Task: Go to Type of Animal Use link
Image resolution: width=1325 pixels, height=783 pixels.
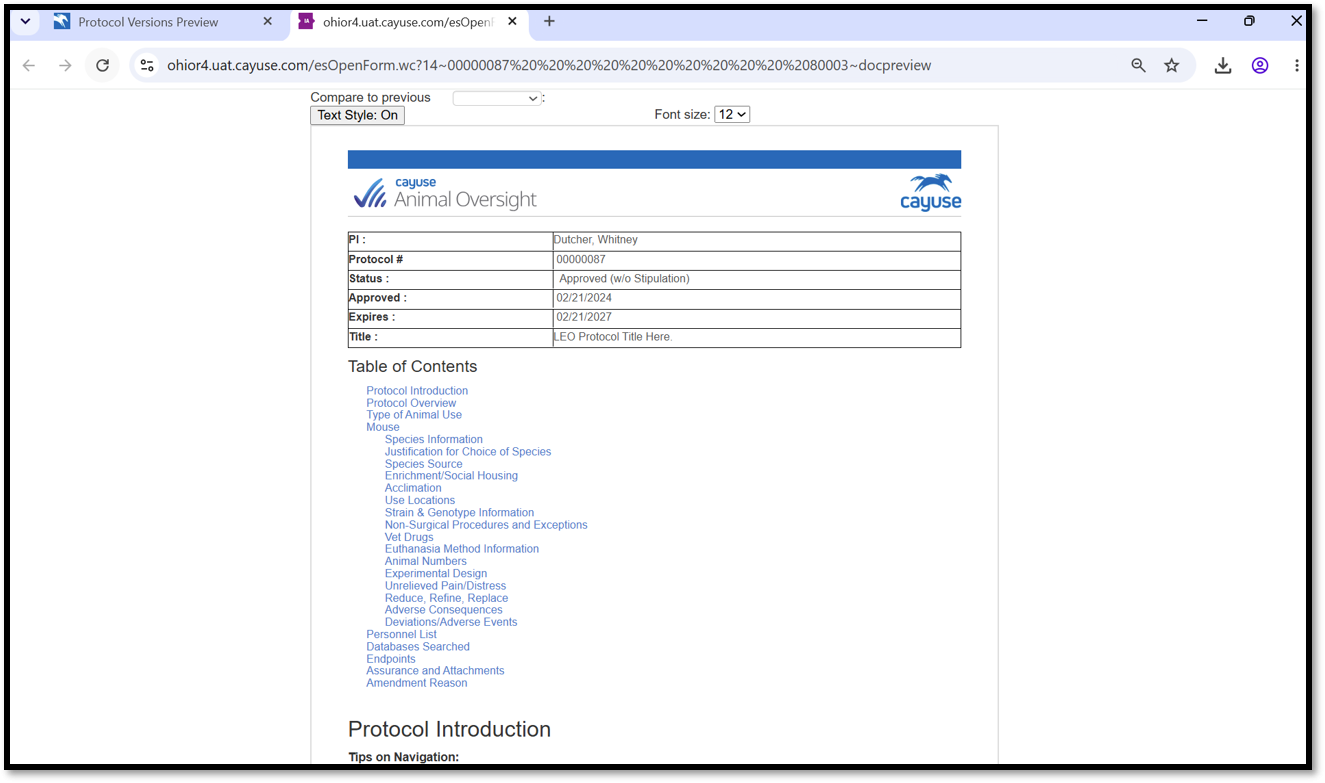Action: tap(414, 415)
